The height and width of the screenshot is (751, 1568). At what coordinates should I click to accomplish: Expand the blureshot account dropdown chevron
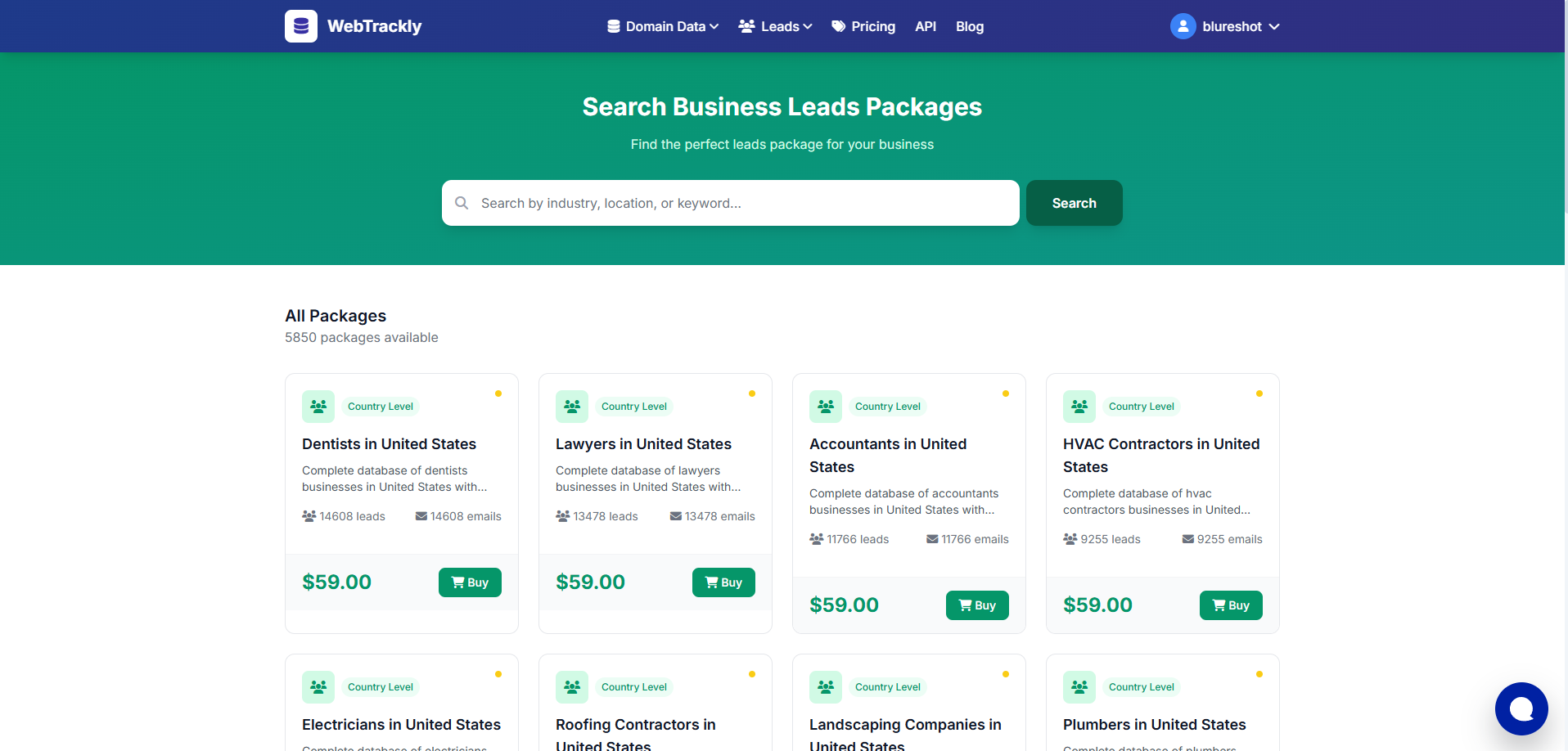[1274, 27]
